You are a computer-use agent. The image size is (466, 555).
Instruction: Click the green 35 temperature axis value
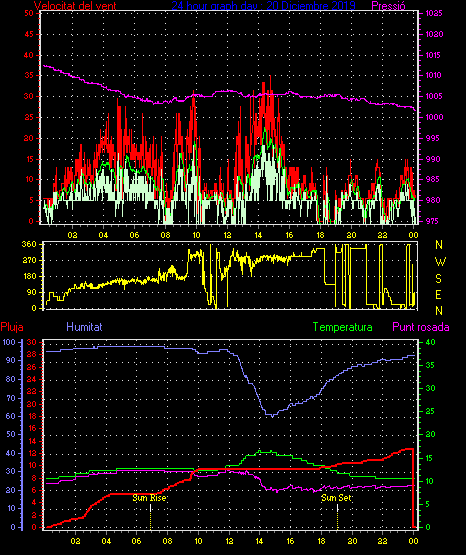[430, 365]
